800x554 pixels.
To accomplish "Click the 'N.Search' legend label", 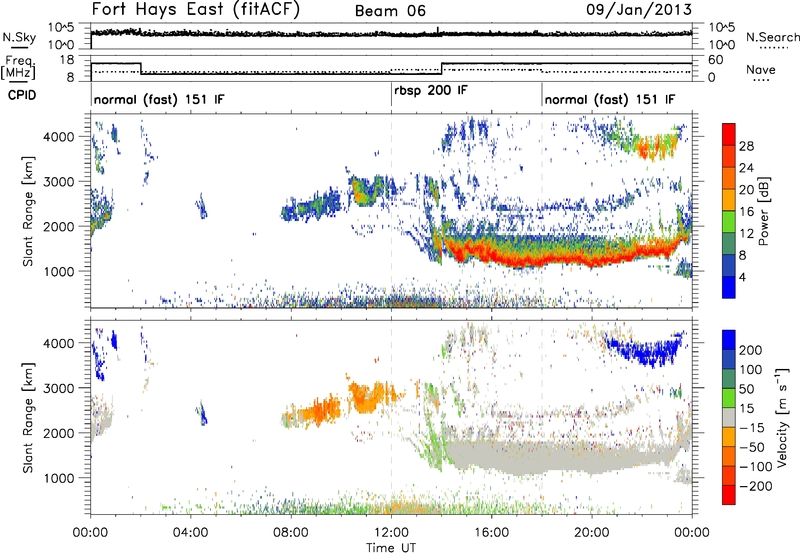I will point(773,37).
